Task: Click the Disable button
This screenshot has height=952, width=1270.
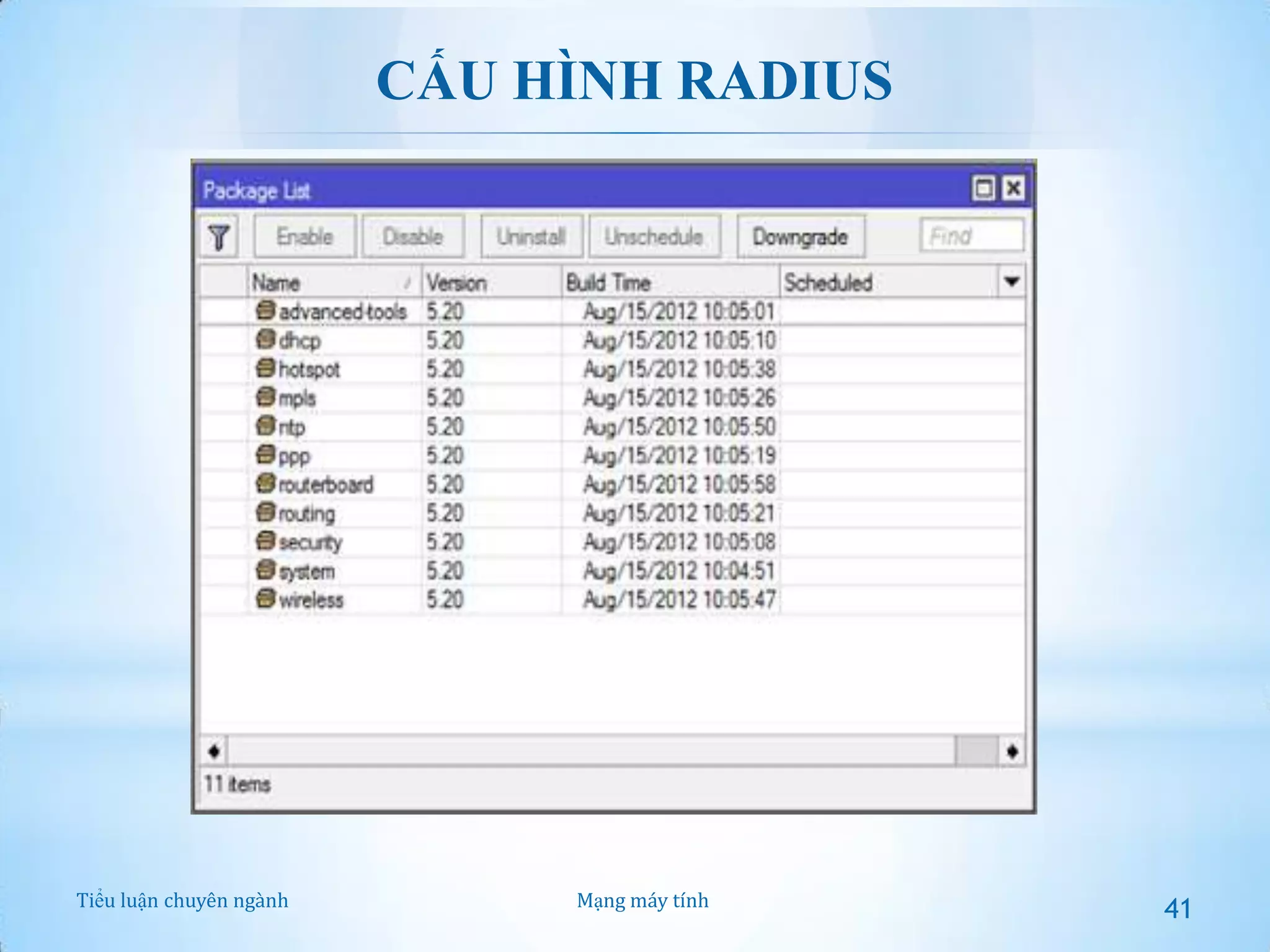Action: coord(413,236)
